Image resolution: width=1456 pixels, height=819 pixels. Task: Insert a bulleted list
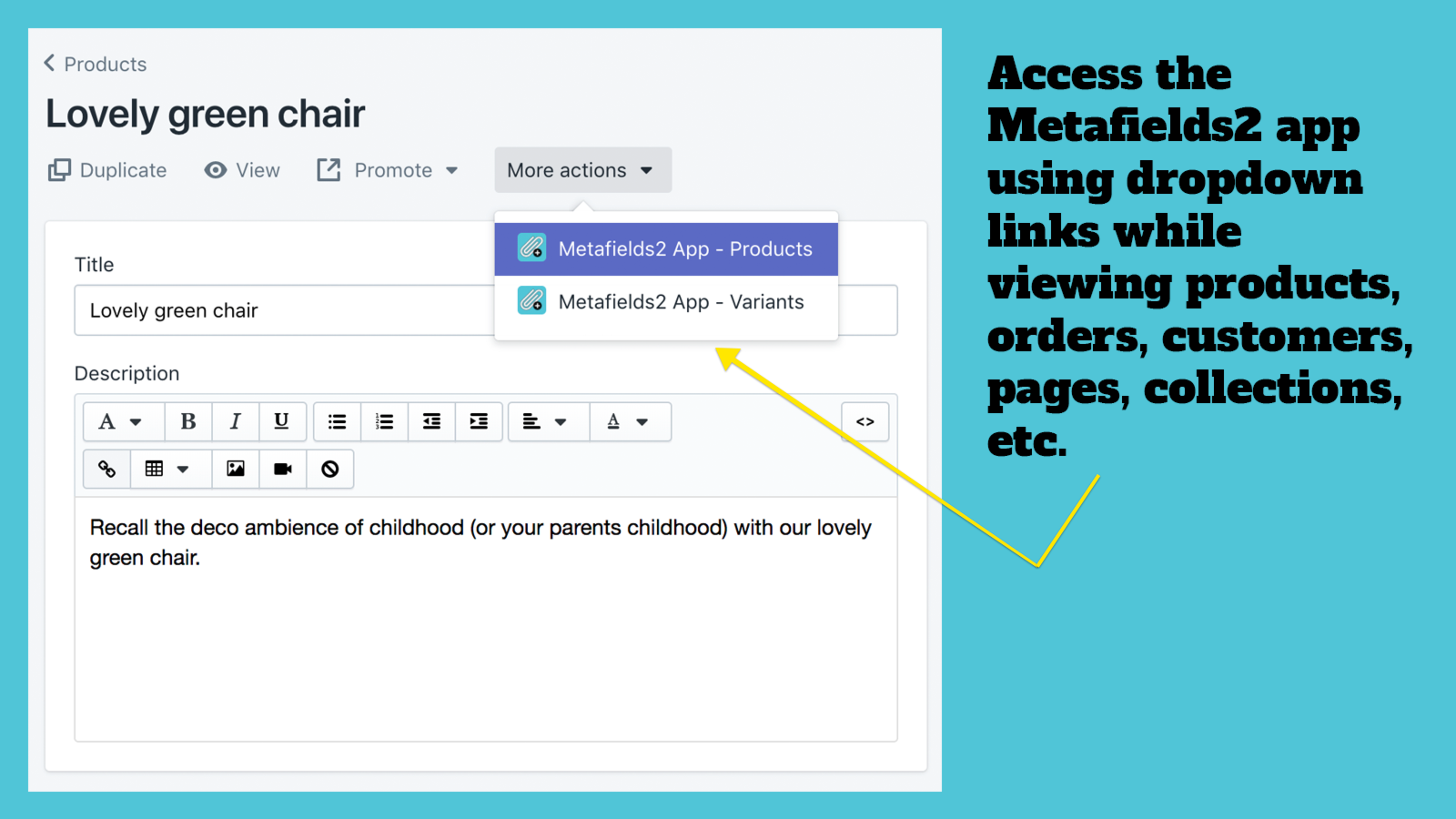(337, 421)
